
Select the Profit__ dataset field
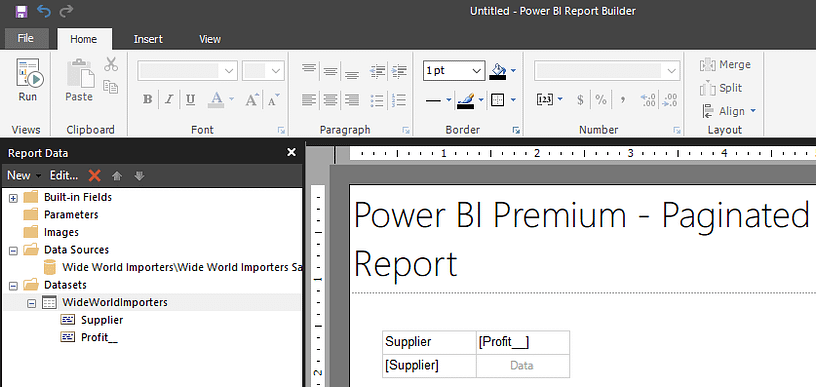(99, 337)
